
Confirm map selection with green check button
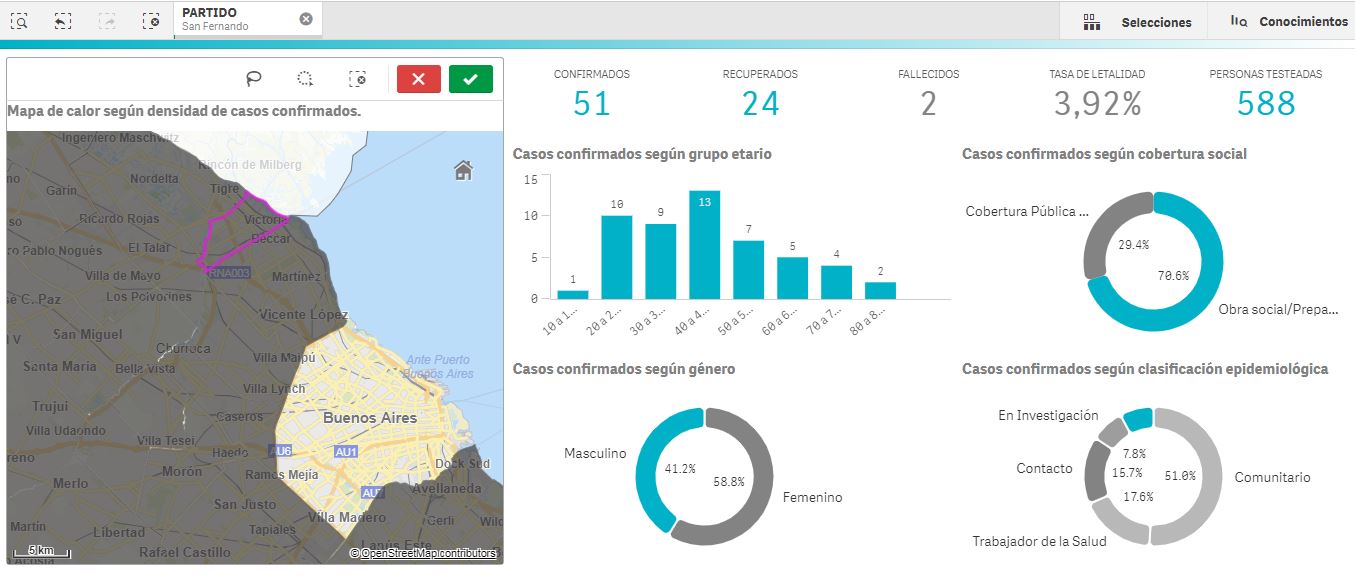point(471,79)
